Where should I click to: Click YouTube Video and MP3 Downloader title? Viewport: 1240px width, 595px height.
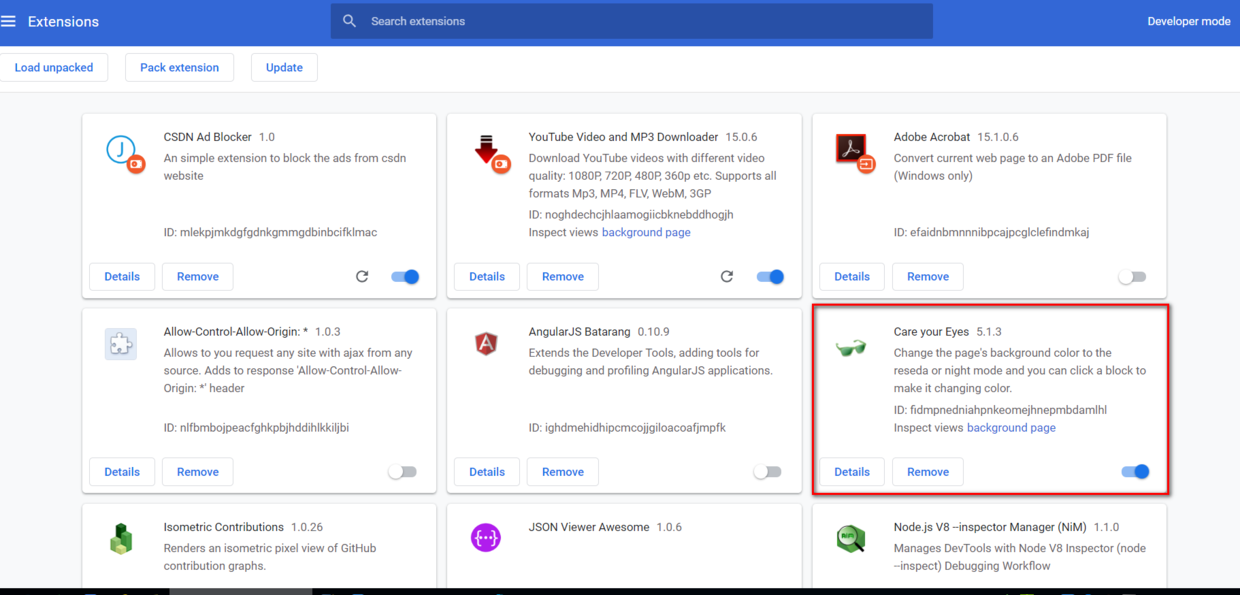point(623,137)
